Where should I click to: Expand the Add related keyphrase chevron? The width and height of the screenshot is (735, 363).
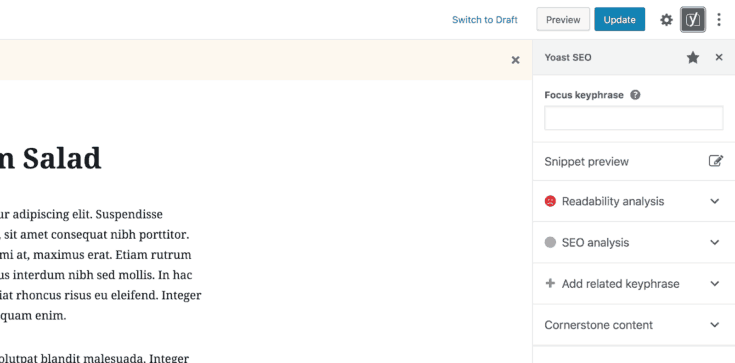(x=714, y=284)
